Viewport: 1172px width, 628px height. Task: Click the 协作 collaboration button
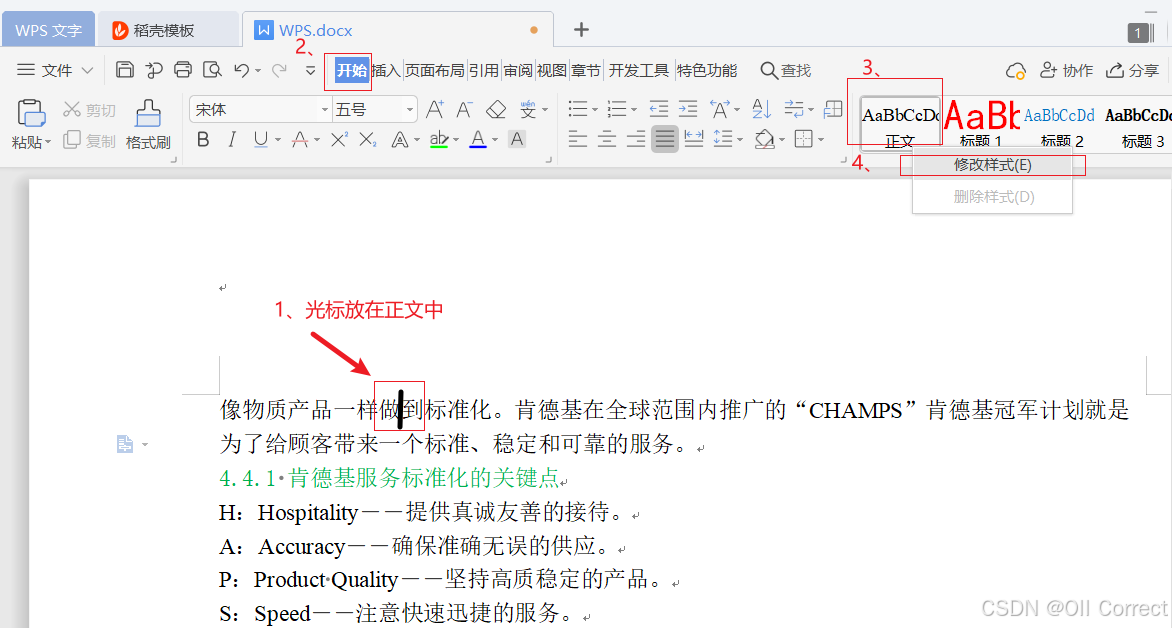[1067, 70]
